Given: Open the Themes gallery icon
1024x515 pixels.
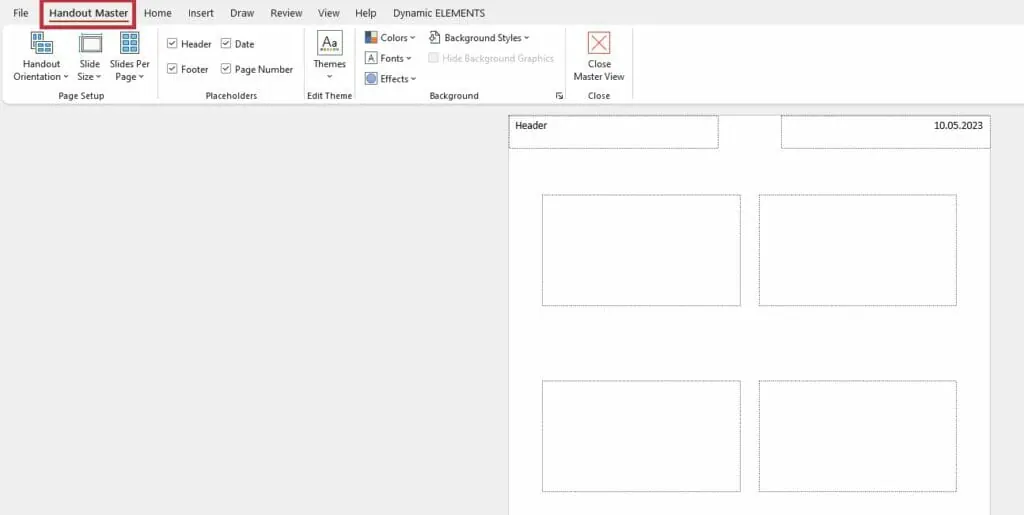Looking at the screenshot, I should (x=329, y=43).
